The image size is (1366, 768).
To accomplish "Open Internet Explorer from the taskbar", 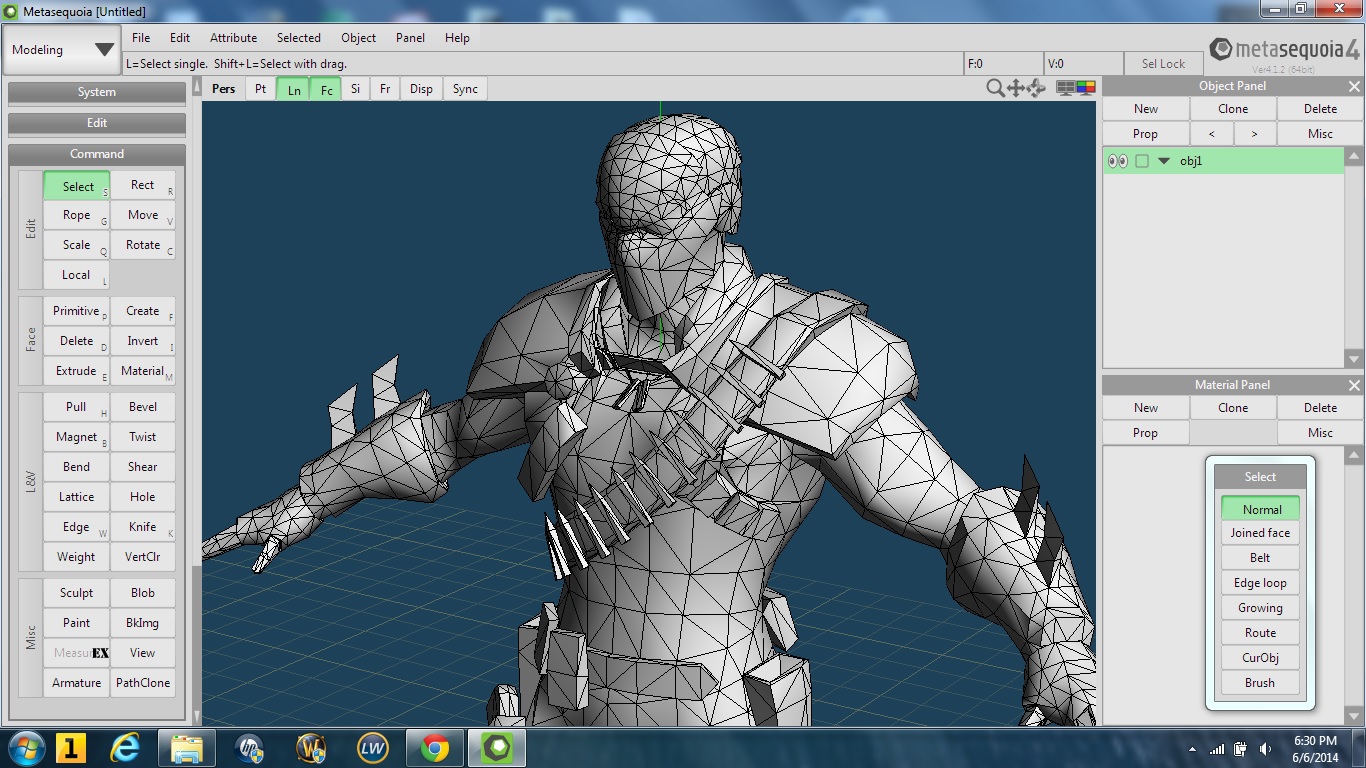I will 125,748.
